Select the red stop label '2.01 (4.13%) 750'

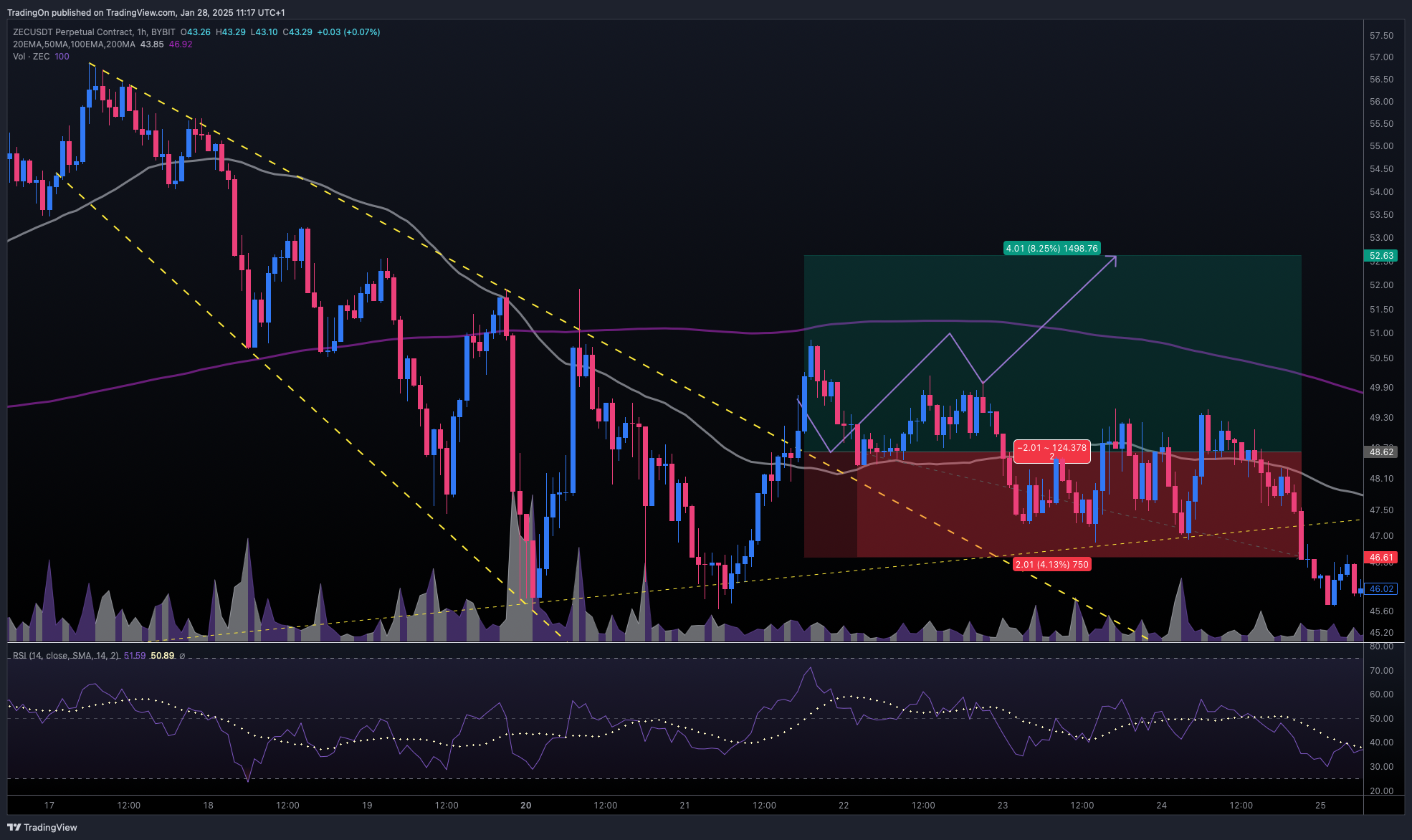(1052, 564)
